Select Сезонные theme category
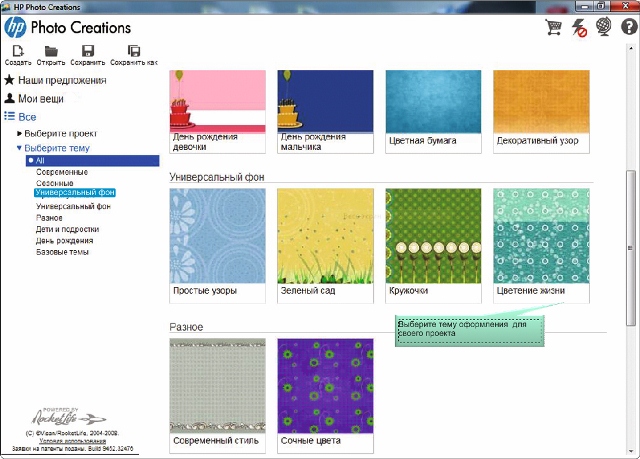 pyautogui.click(x=55, y=183)
